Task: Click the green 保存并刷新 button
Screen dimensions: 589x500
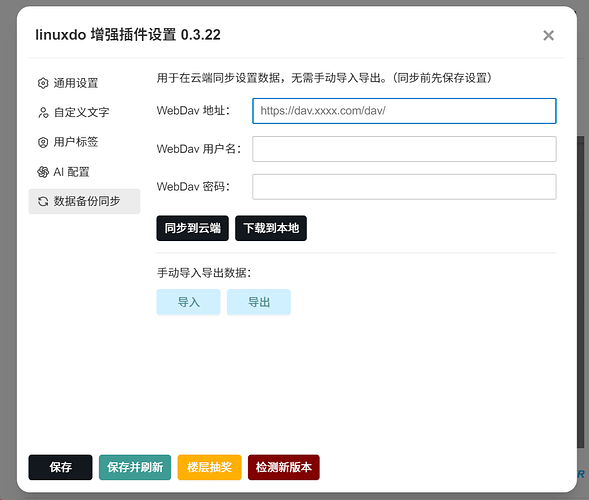Action: [135, 467]
